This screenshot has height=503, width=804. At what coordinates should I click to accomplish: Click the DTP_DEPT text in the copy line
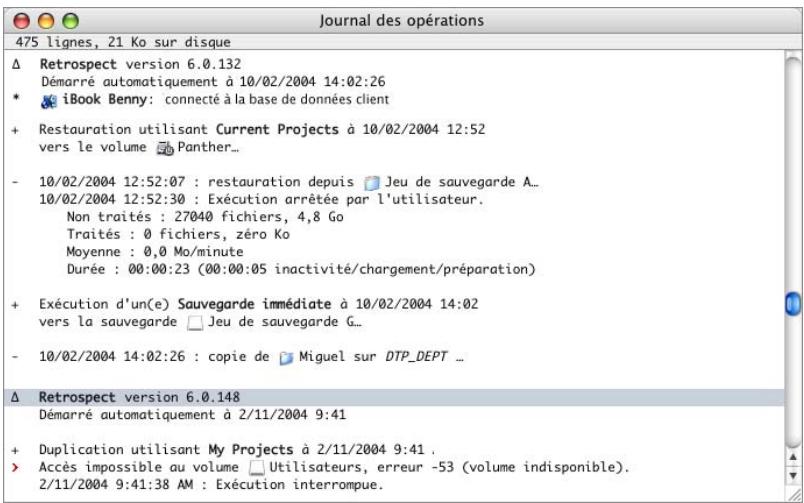click(416, 356)
